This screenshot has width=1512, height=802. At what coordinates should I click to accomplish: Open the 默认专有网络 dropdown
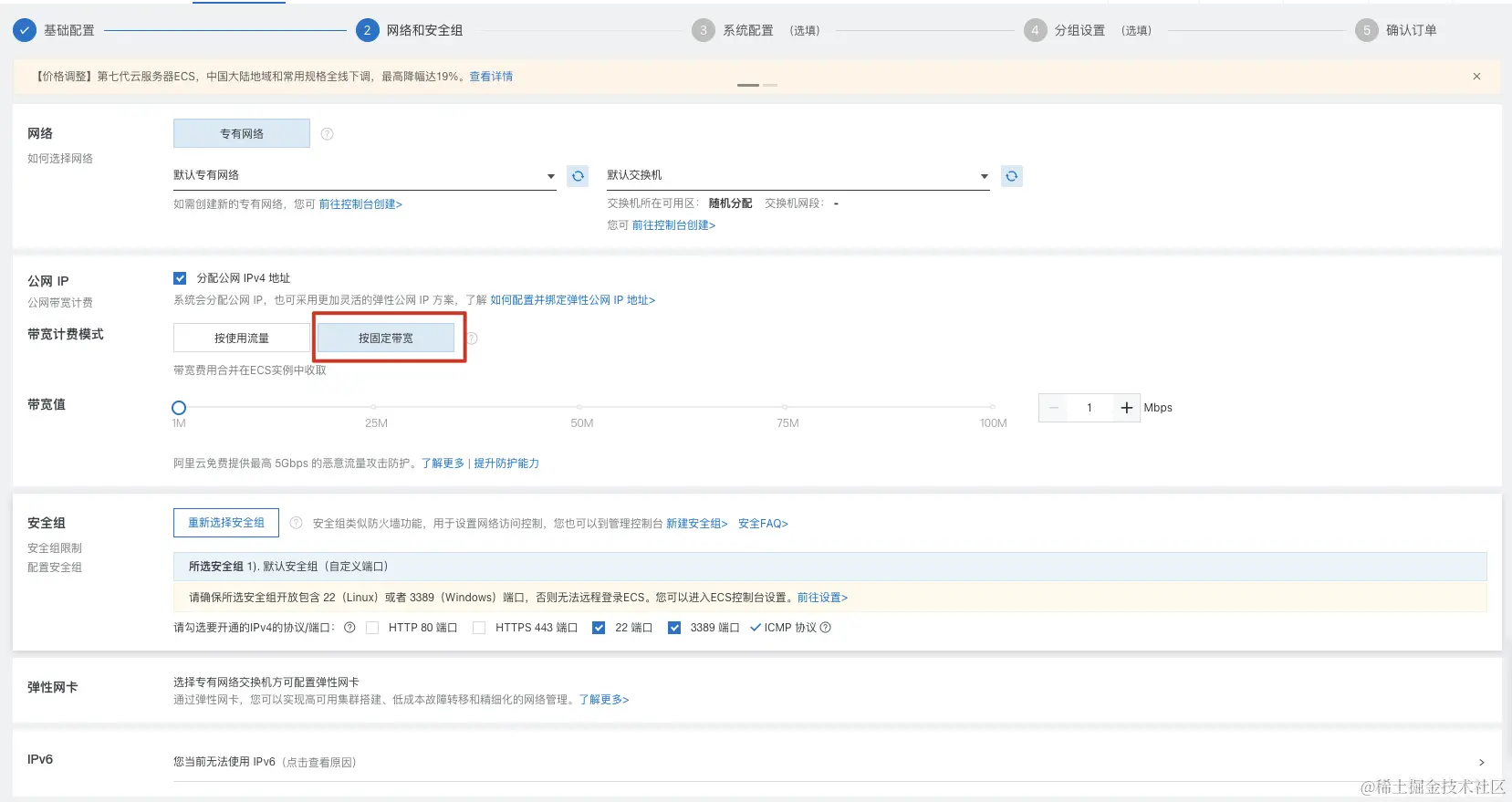tap(365, 175)
